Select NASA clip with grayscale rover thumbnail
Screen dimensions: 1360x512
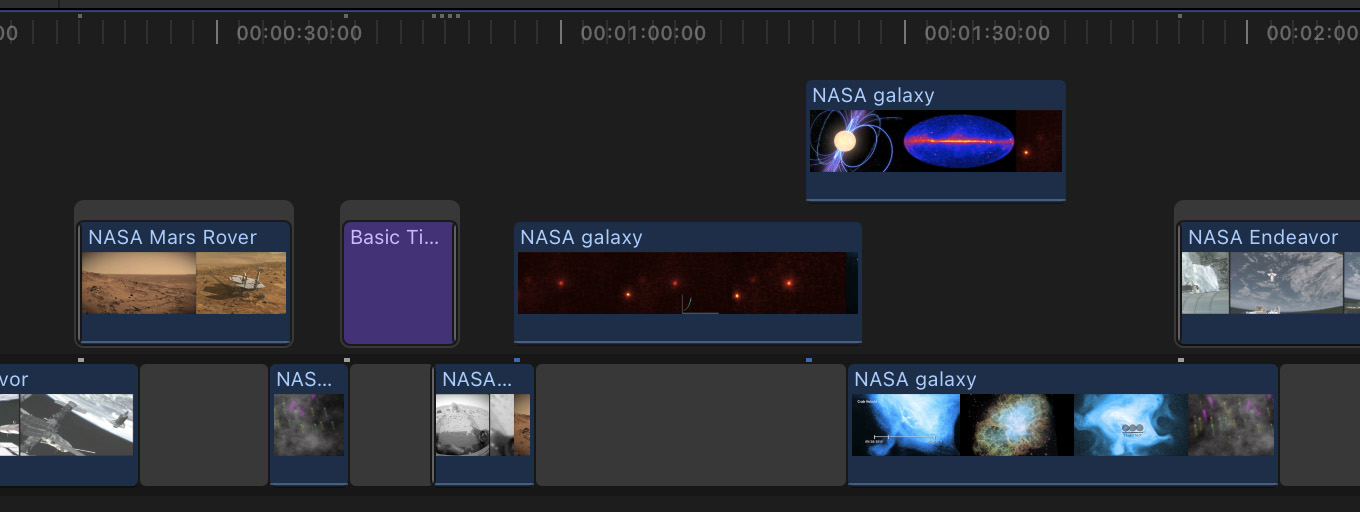point(484,425)
